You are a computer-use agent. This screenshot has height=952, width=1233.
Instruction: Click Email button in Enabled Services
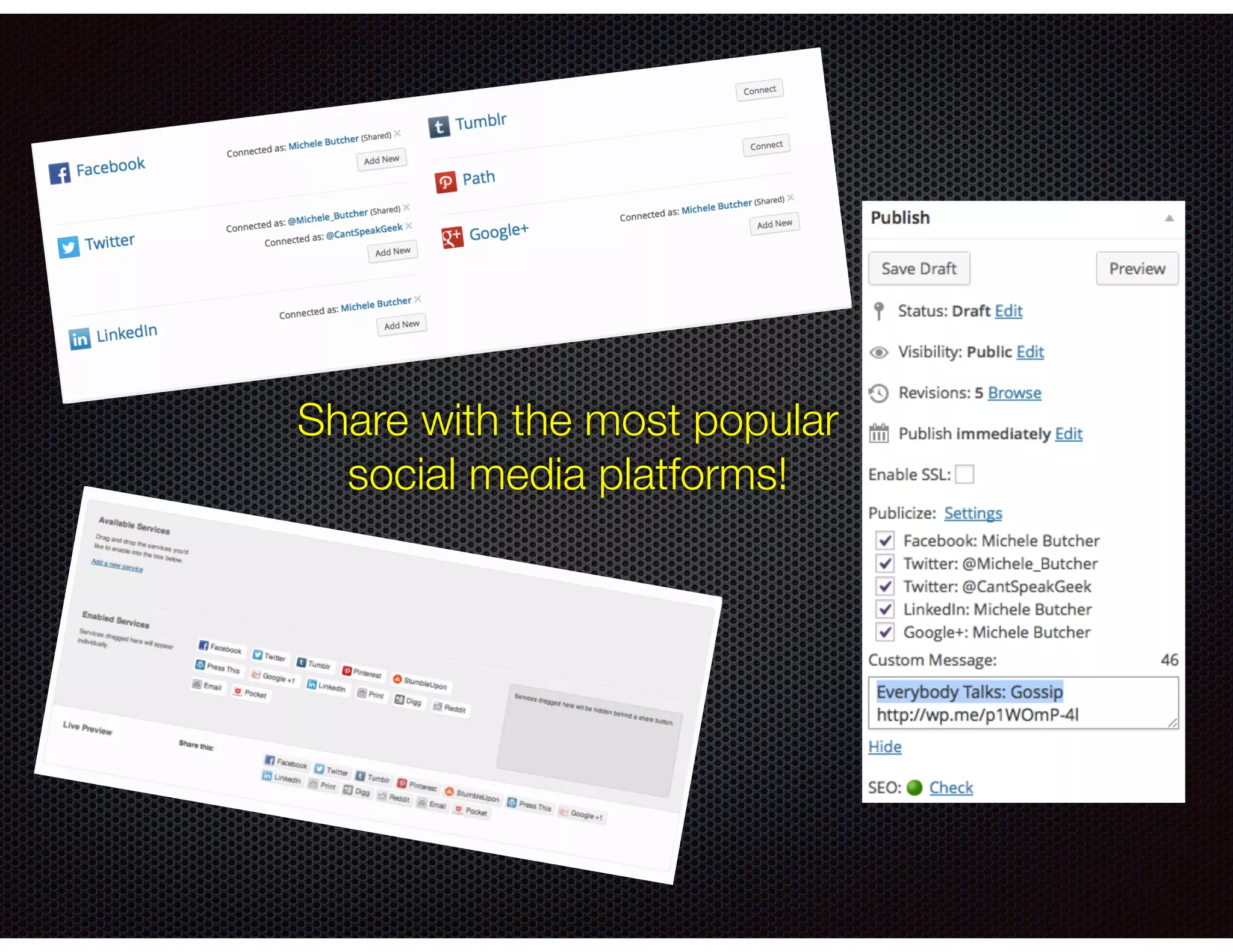coord(207,685)
